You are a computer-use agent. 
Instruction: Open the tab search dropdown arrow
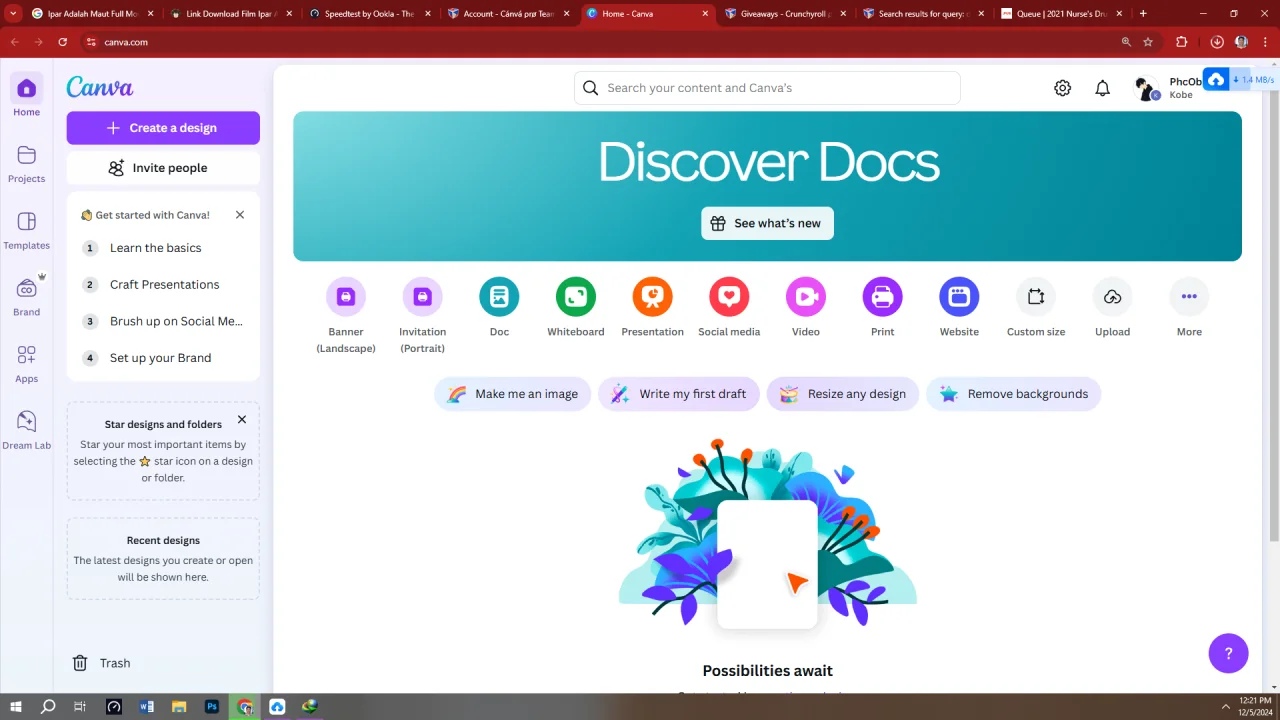coord(14,14)
